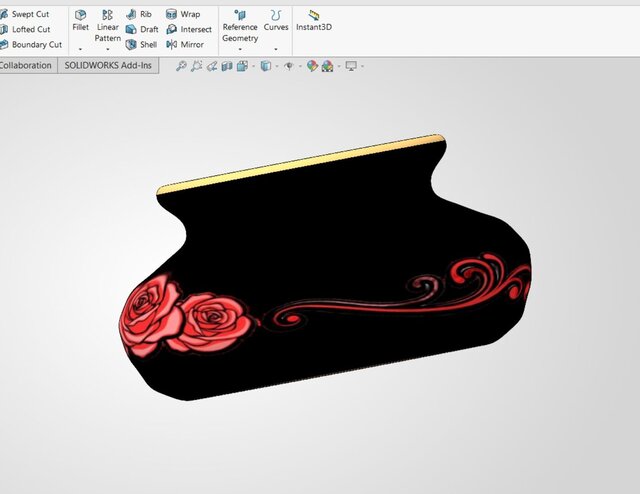The image size is (640, 494).
Task: Select the Lofted Cut tool
Action: click(x=30, y=29)
